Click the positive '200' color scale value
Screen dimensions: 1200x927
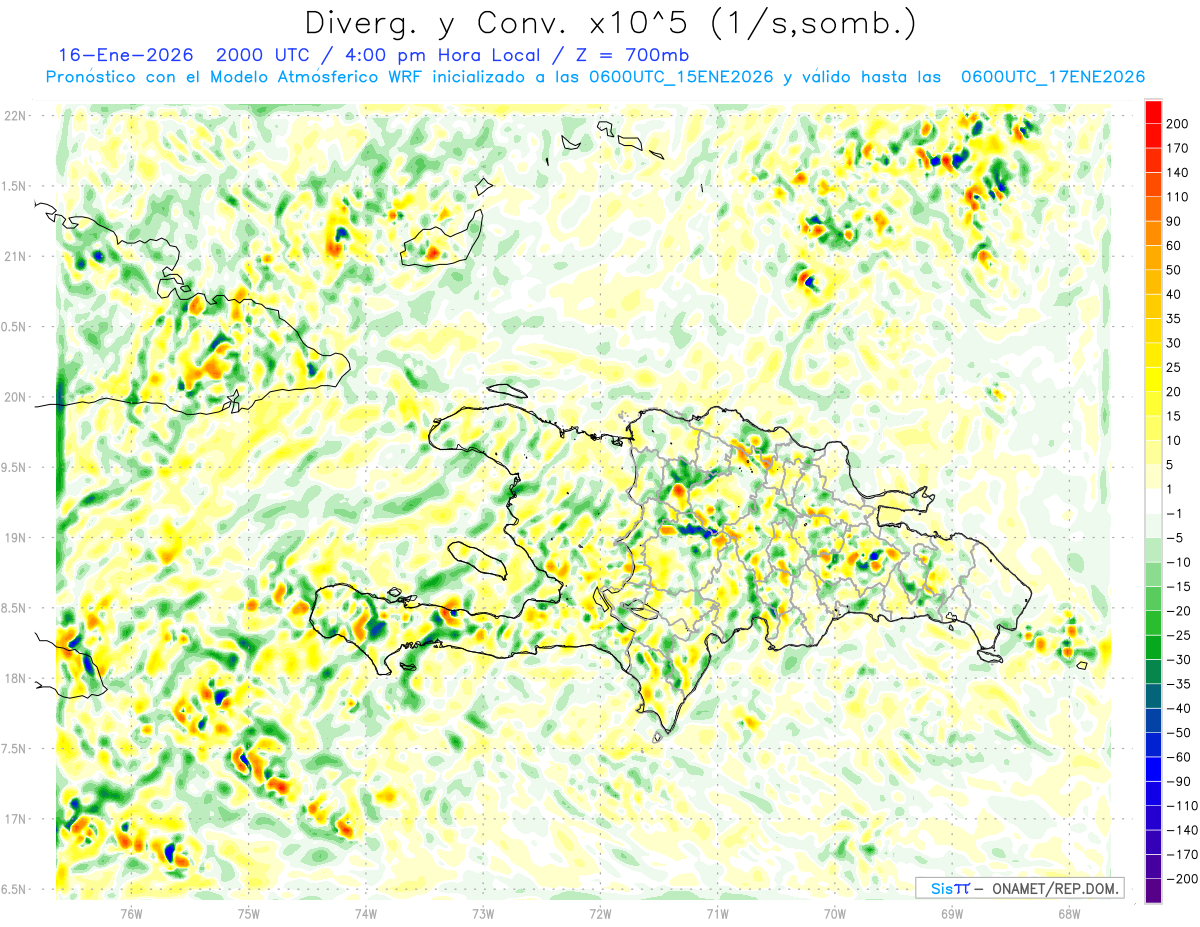click(1178, 124)
